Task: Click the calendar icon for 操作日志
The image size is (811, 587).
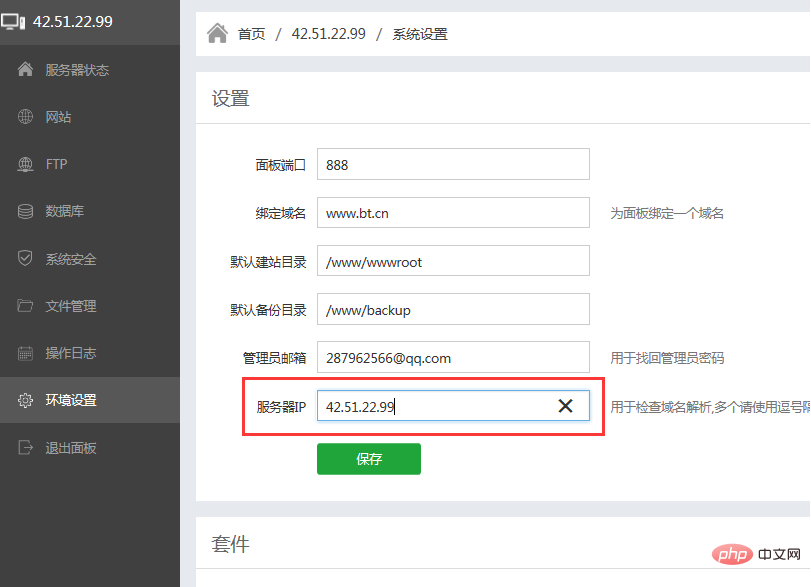Action: pyautogui.click(x=25, y=353)
